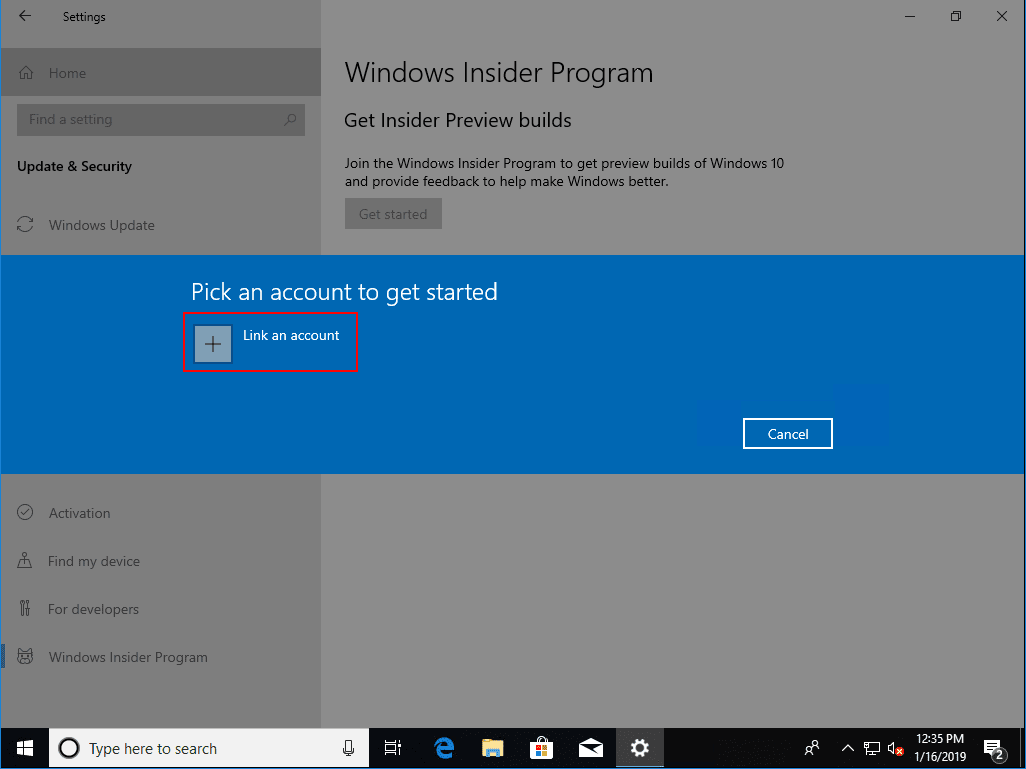Image resolution: width=1026 pixels, height=769 pixels.
Task: Click the Get started button
Action: [x=393, y=213]
